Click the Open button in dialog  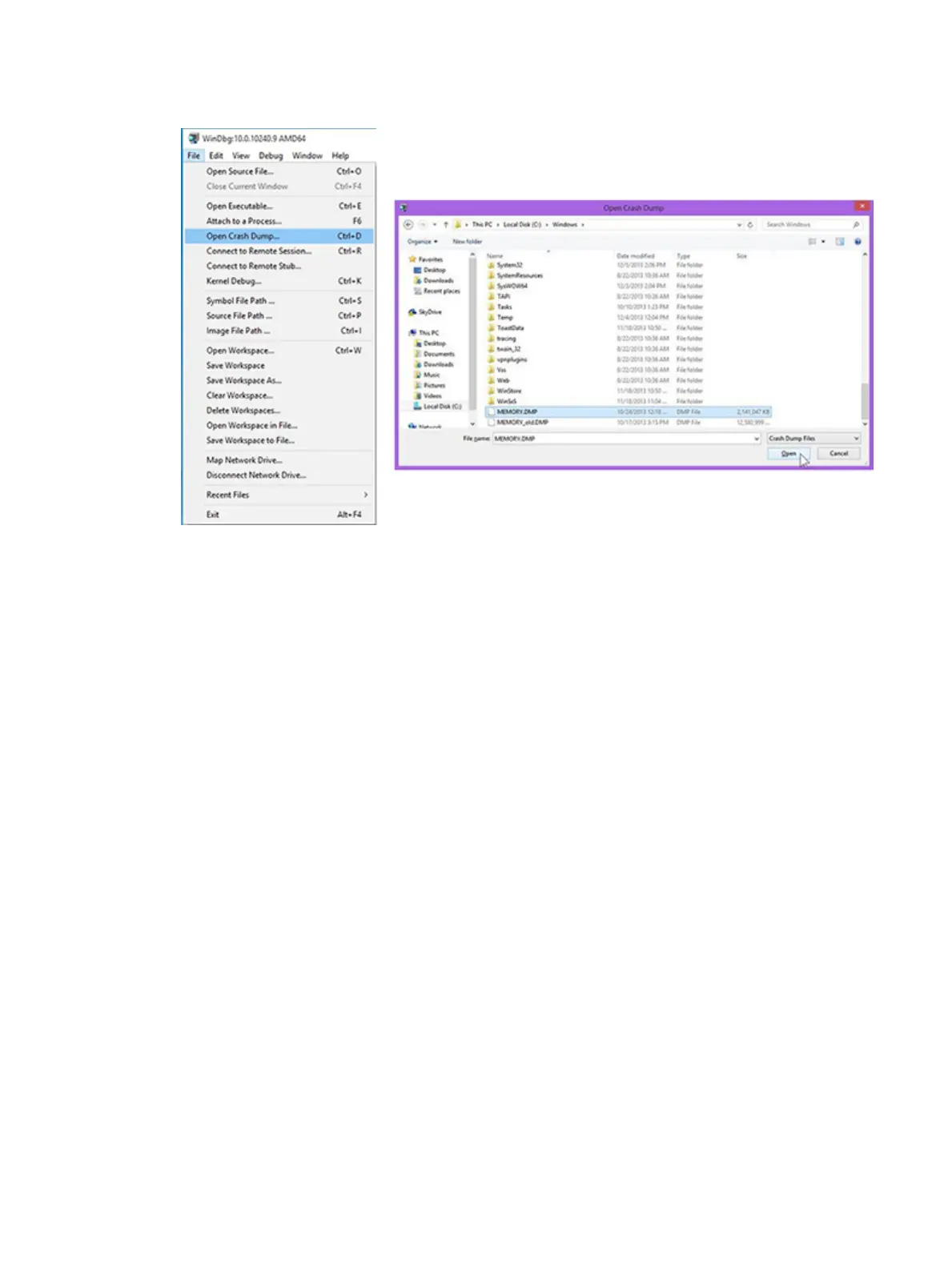(x=789, y=454)
